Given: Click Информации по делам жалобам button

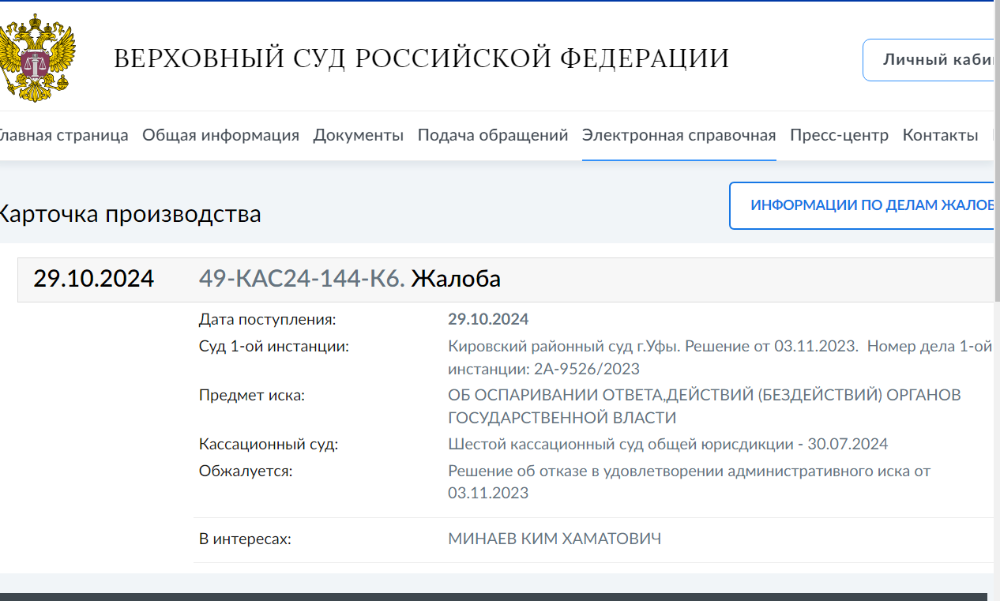Looking at the screenshot, I should tap(864, 205).
